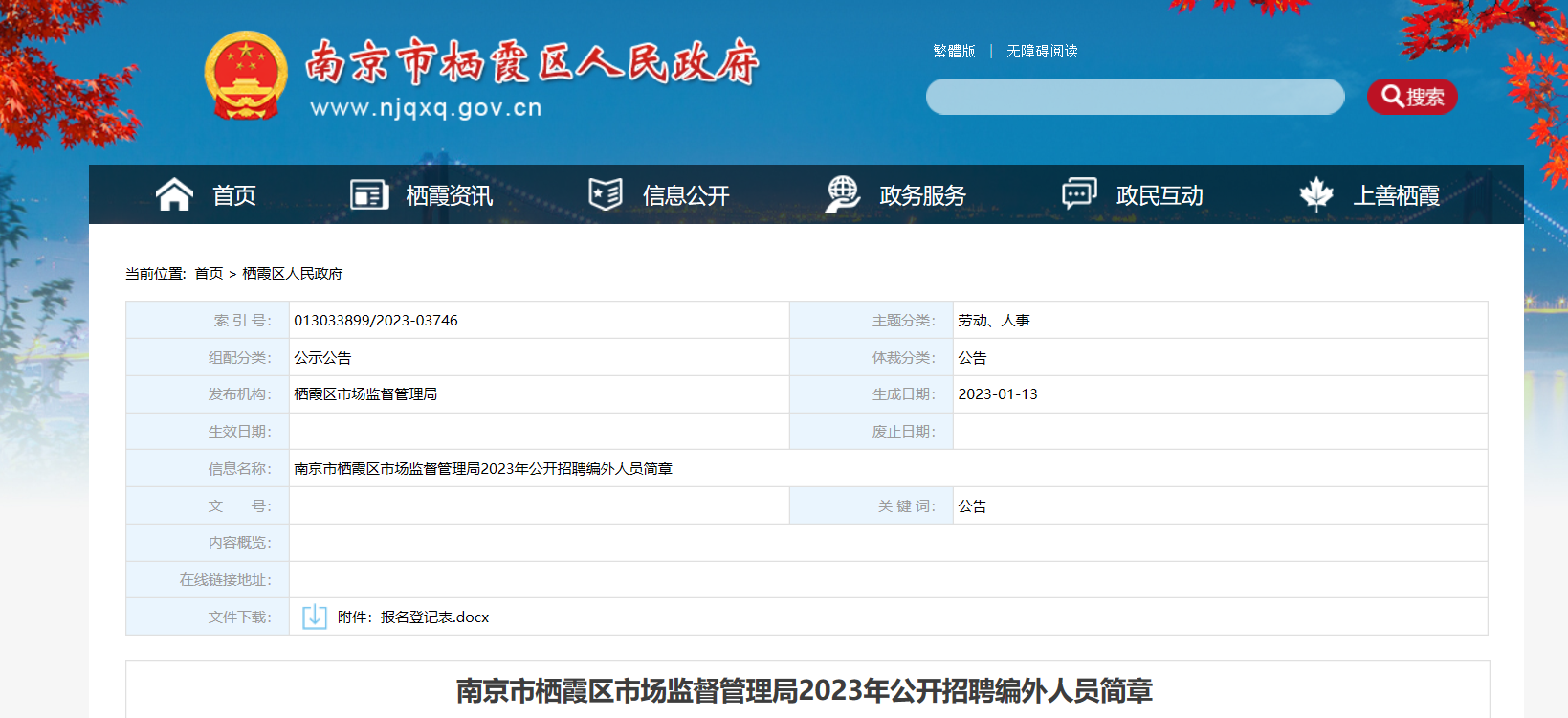Download the 报名登记表.docx attachment
1568x718 pixels.
pyautogui.click(x=434, y=617)
